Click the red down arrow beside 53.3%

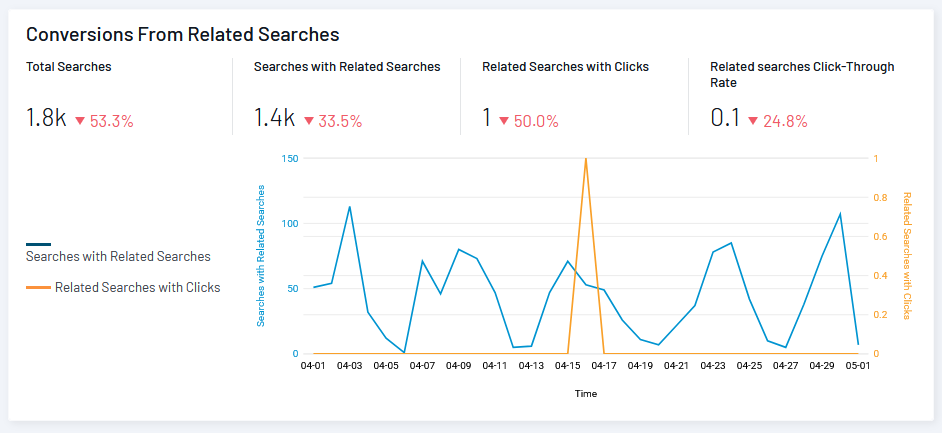pyautogui.click(x=80, y=121)
